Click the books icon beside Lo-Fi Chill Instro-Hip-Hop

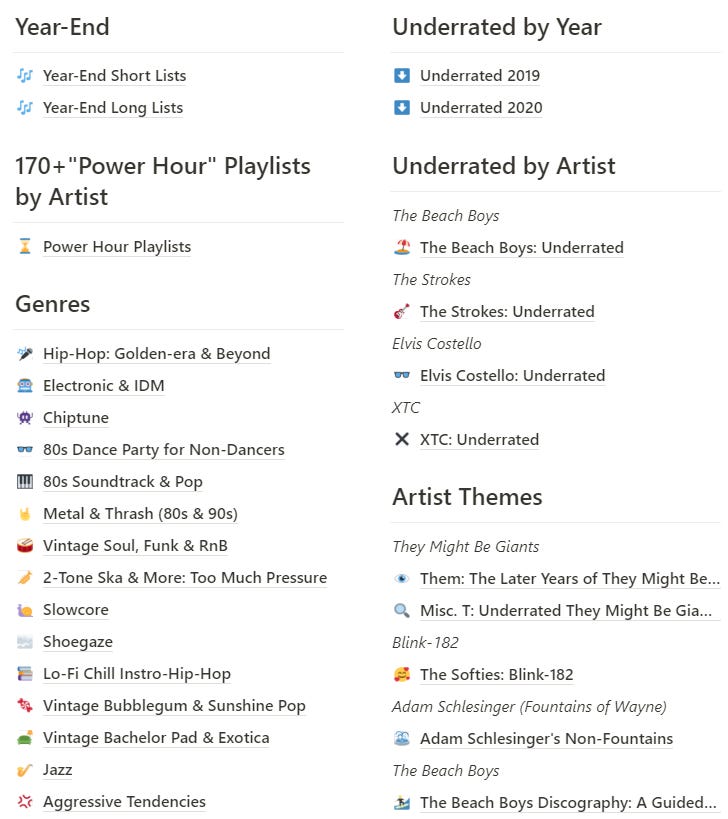(25, 674)
